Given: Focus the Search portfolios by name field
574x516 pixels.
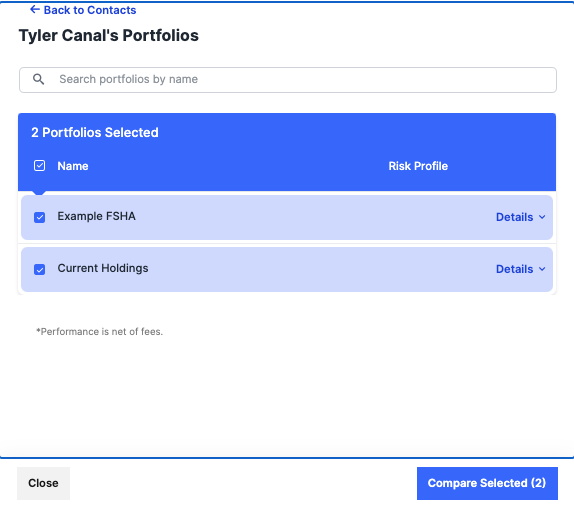Looking at the screenshot, I should pos(288,80).
